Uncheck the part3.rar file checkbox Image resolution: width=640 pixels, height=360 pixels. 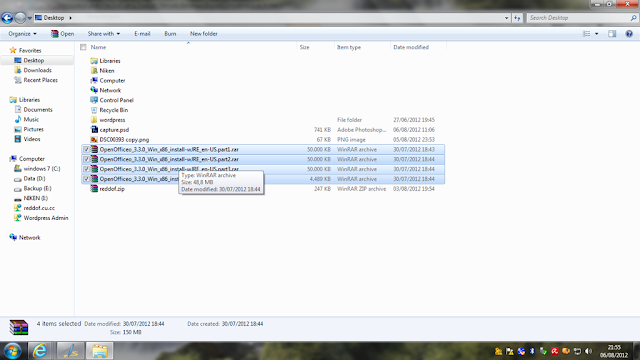(86, 169)
